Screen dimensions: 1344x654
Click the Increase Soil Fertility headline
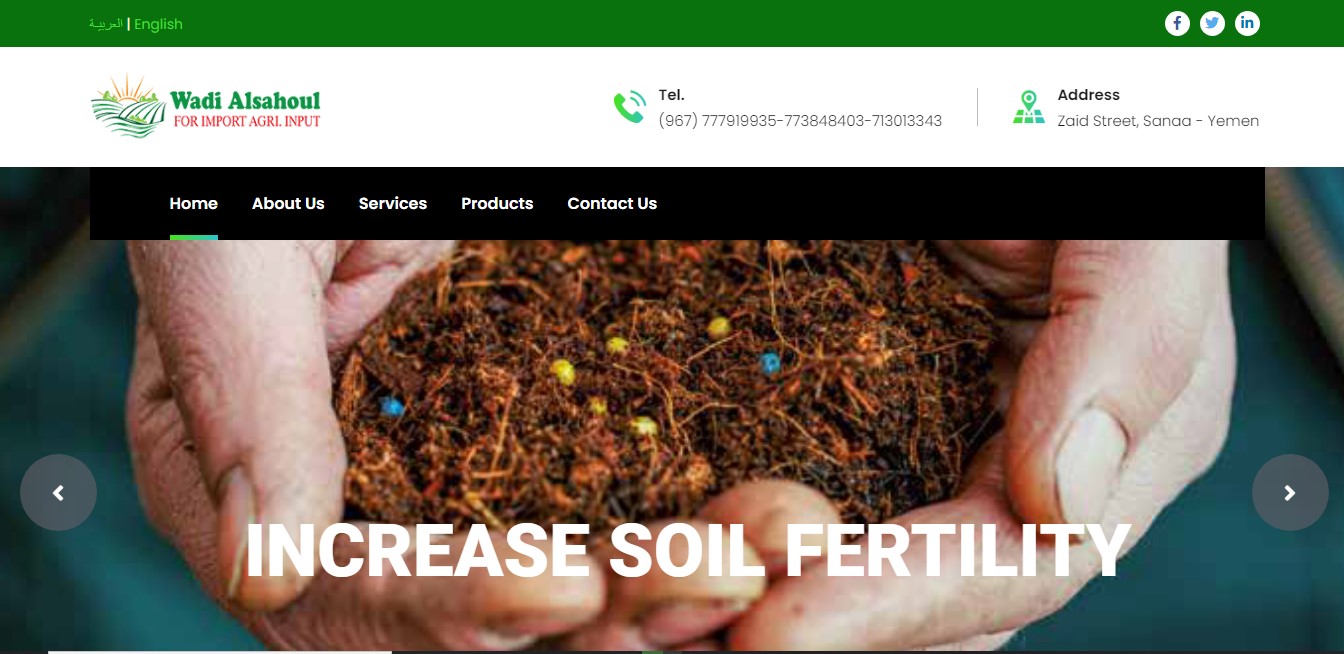click(687, 551)
